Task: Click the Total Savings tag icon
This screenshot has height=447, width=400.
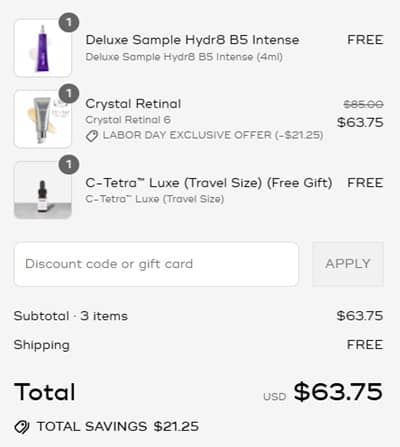Action: (22, 427)
